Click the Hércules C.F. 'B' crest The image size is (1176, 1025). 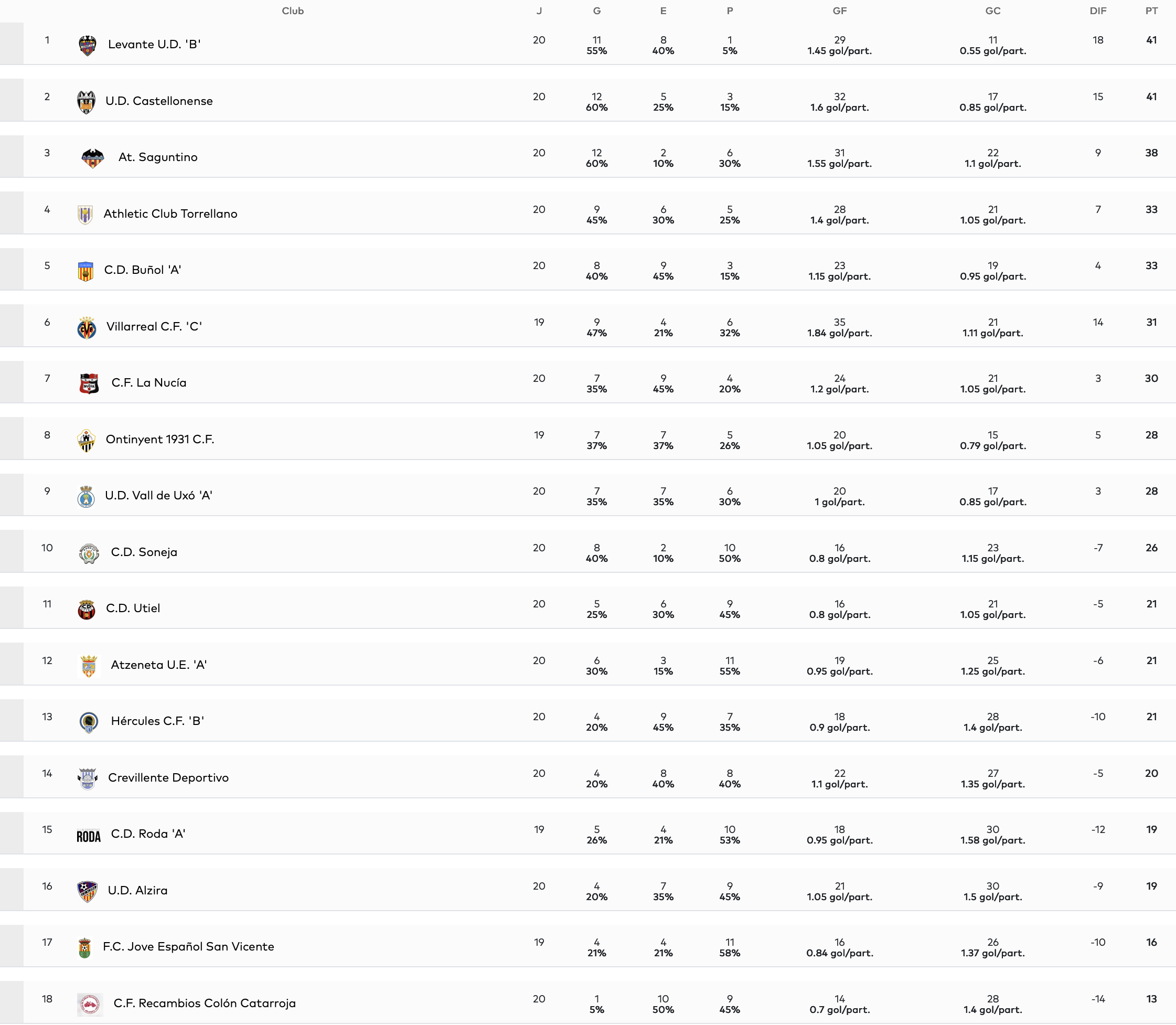click(x=89, y=722)
